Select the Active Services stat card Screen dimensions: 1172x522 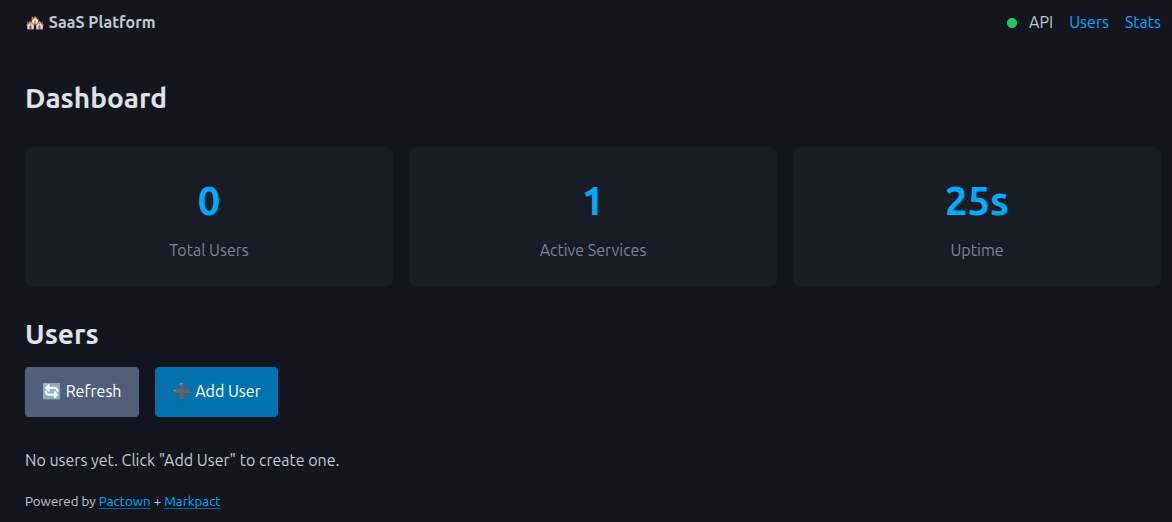(593, 217)
